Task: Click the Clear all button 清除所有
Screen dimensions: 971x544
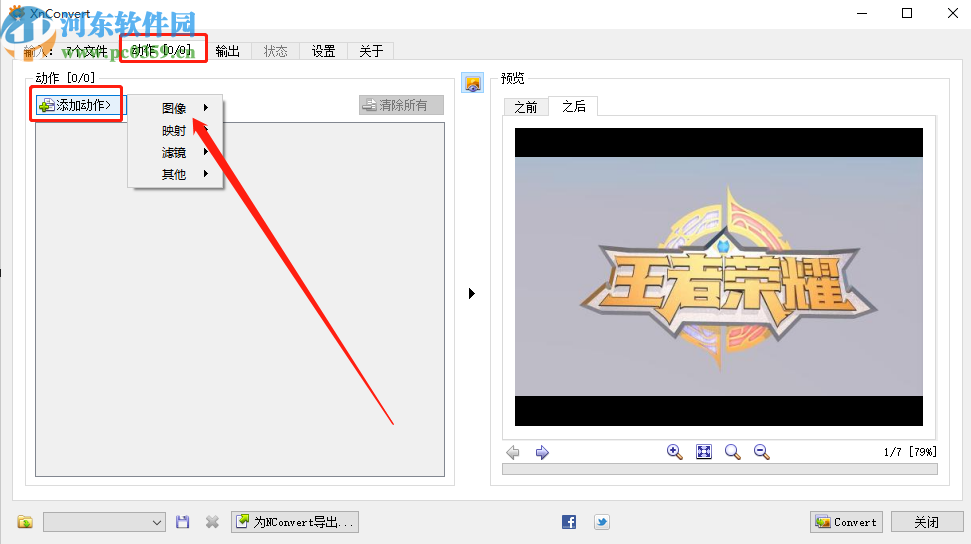Action: (401, 105)
